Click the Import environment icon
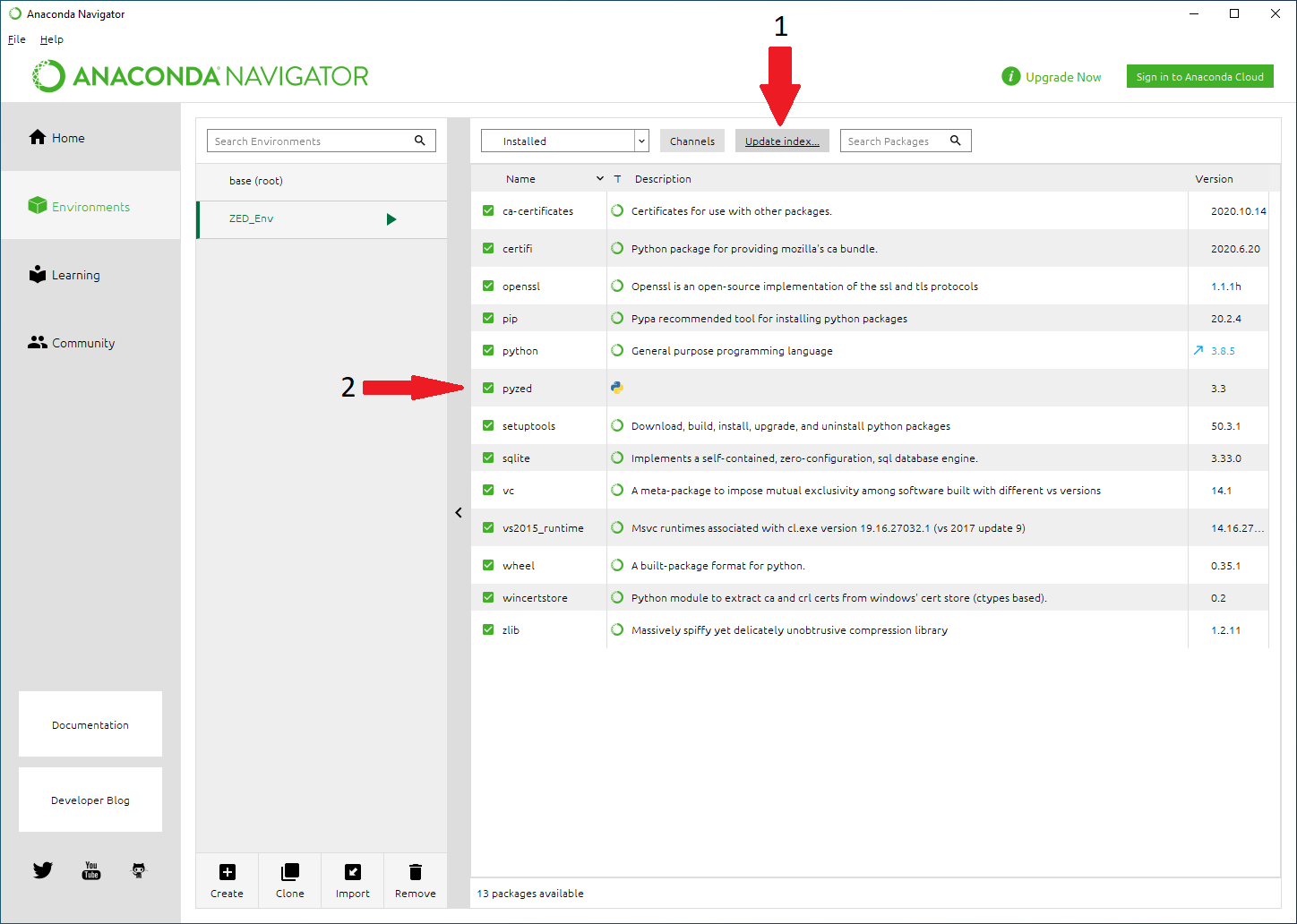 click(353, 872)
